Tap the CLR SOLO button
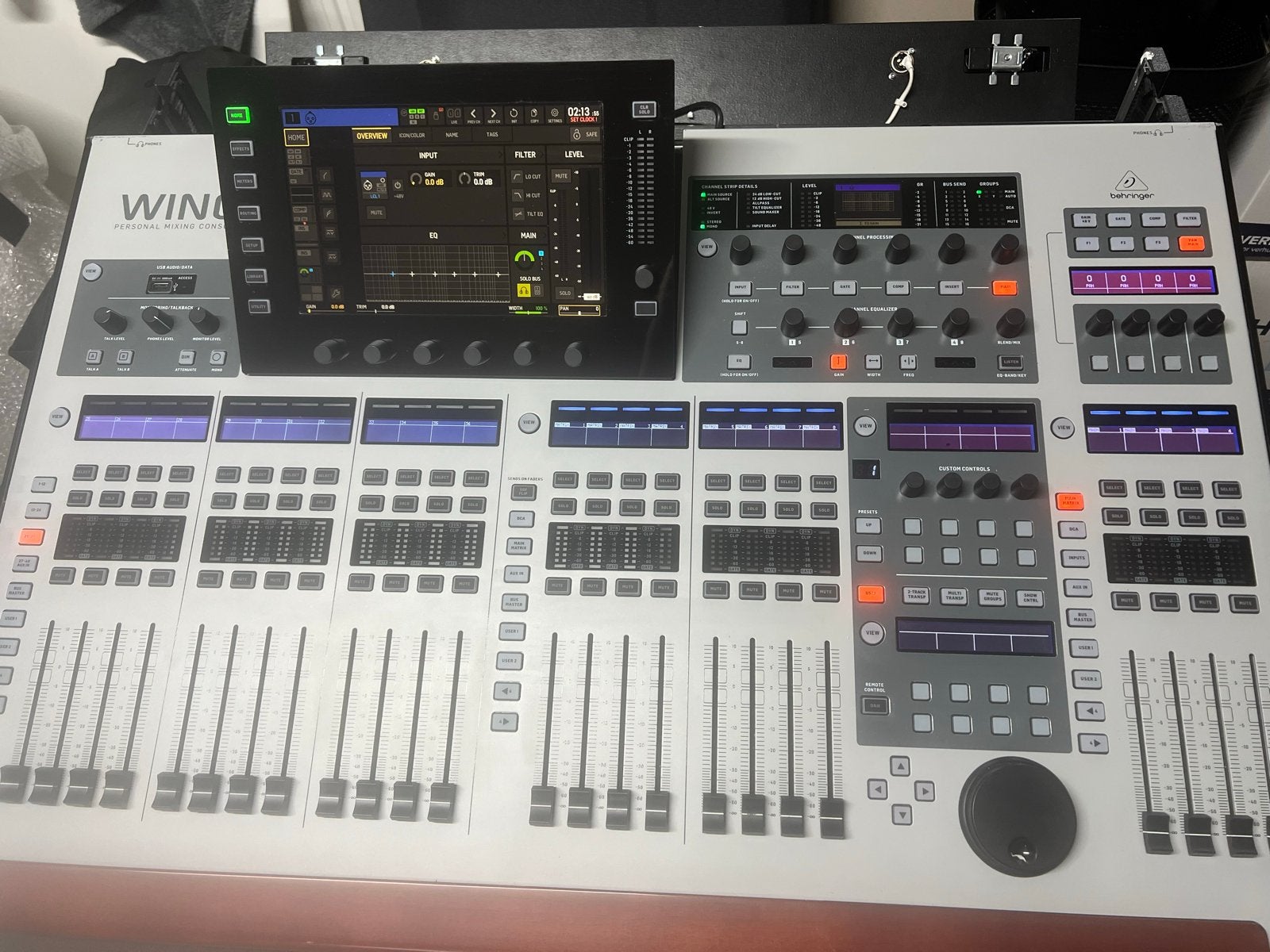1270x952 pixels. pos(645,109)
